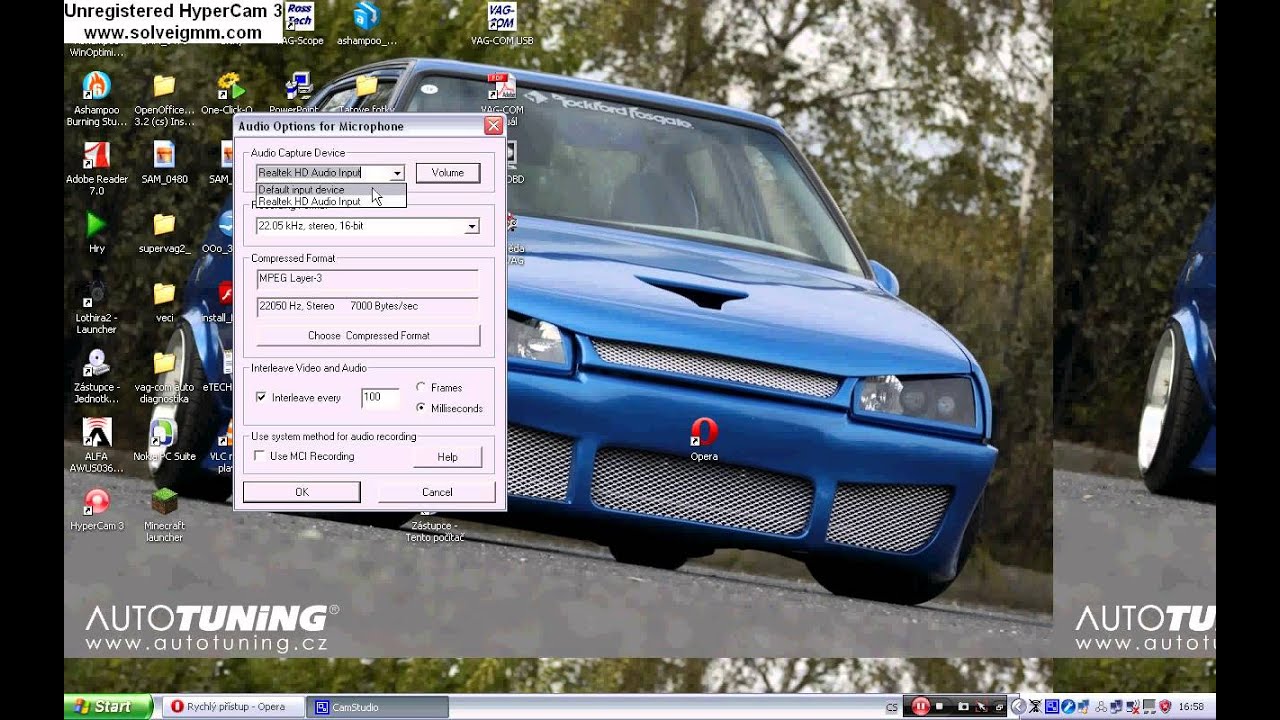Cancel the Audio Options dialog
This screenshot has height=720, width=1280.
pyautogui.click(x=437, y=492)
